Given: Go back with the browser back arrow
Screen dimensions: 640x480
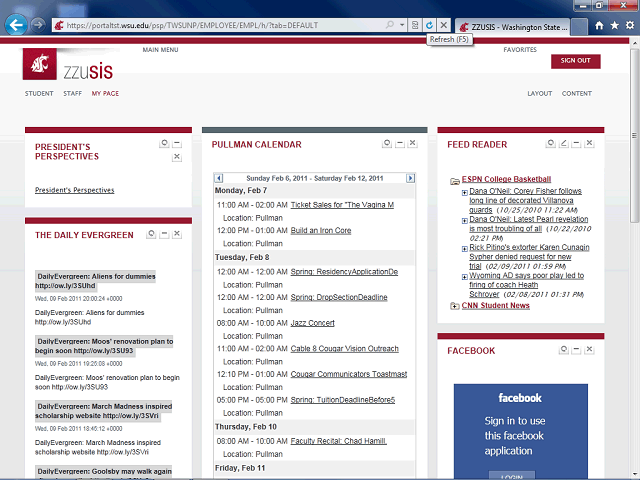Looking at the screenshot, I should [16, 25].
